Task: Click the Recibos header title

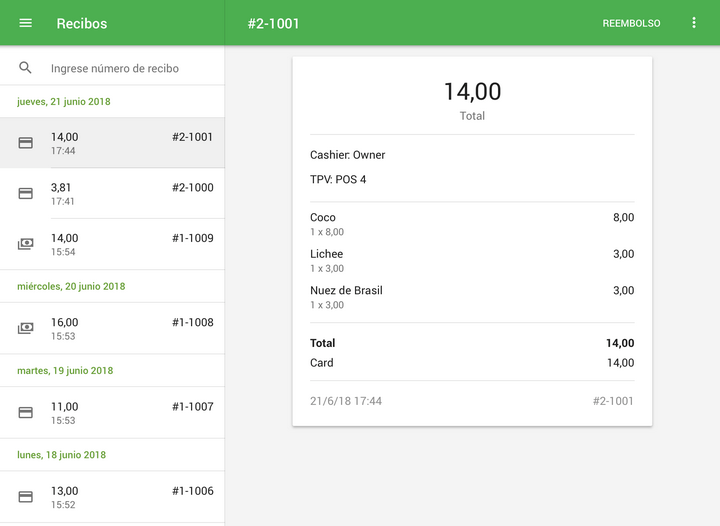Action: [82, 23]
